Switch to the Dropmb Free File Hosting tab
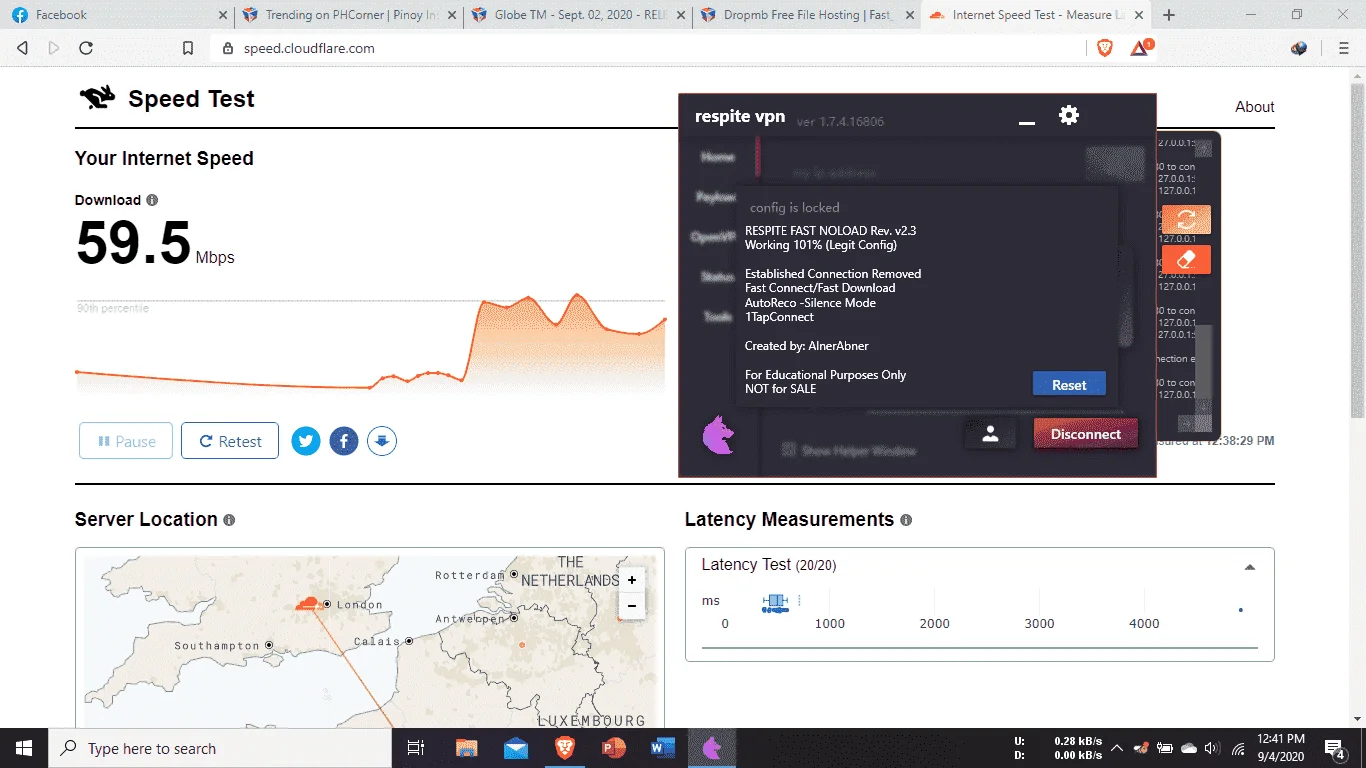The width and height of the screenshot is (1366, 768). (808, 15)
